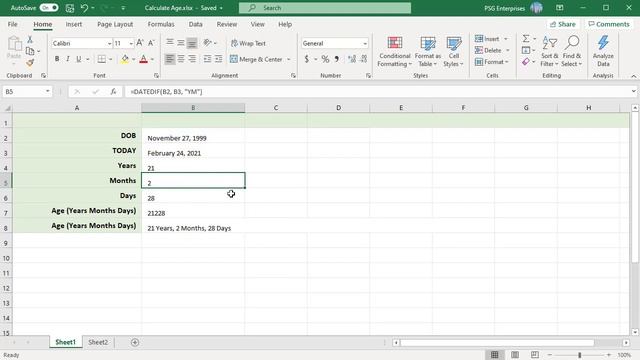The width and height of the screenshot is (640, 360).
Task: Open the Calibri font name dropdown
Action: (109, 43)
